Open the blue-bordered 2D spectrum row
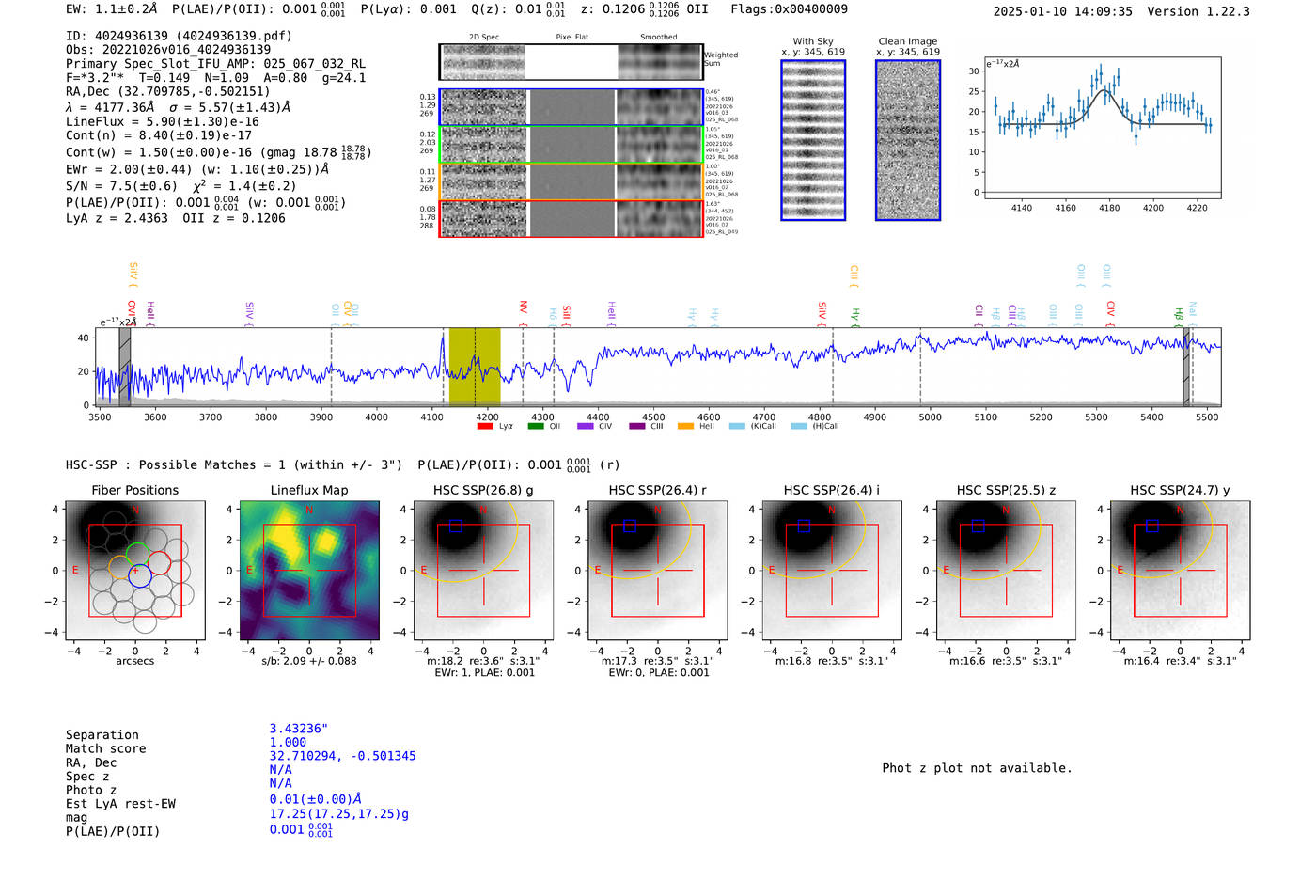The width and height of the screenshot is (1316, 896). click(x=571, y=107)
